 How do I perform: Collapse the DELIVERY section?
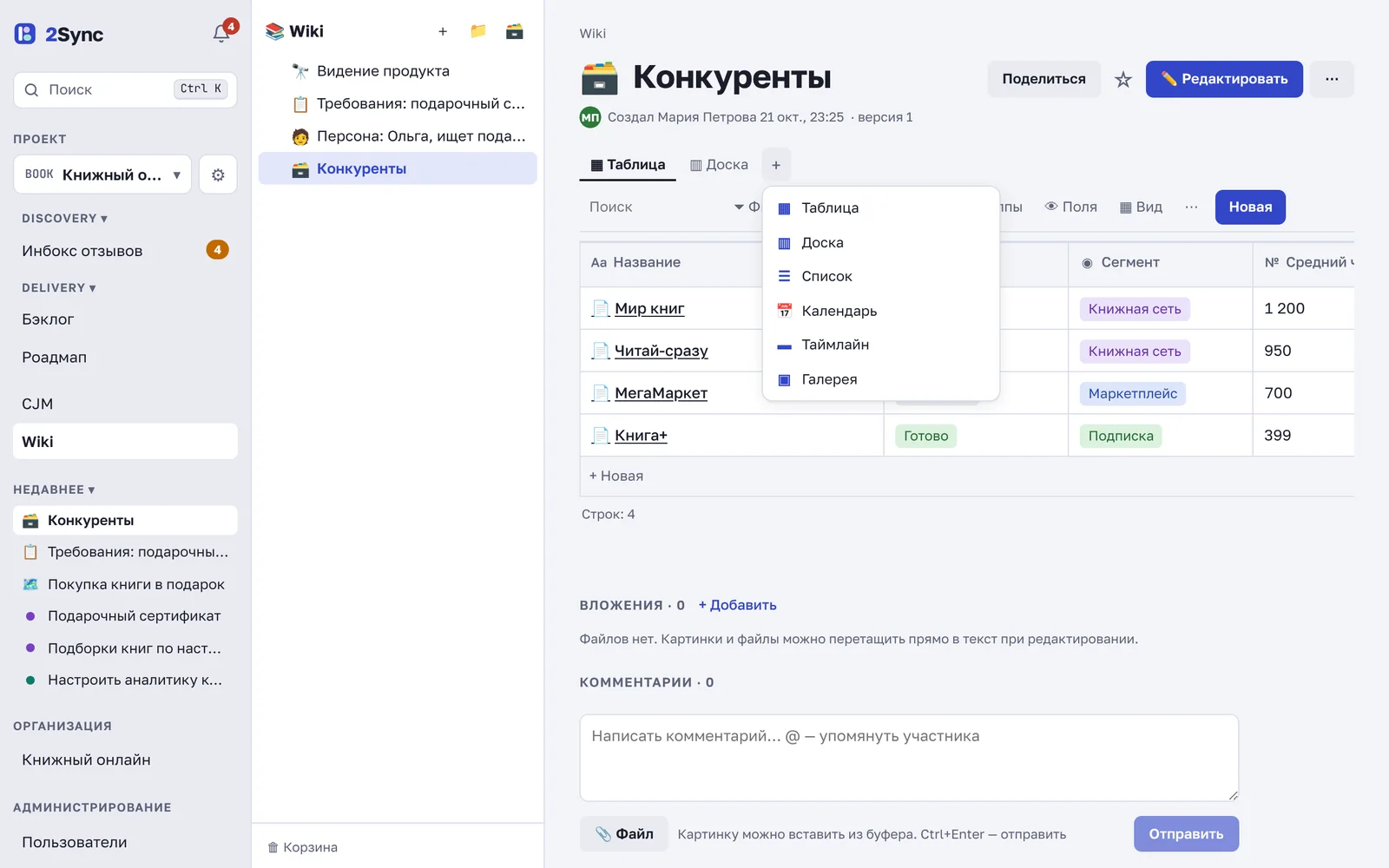pos(59,288)
